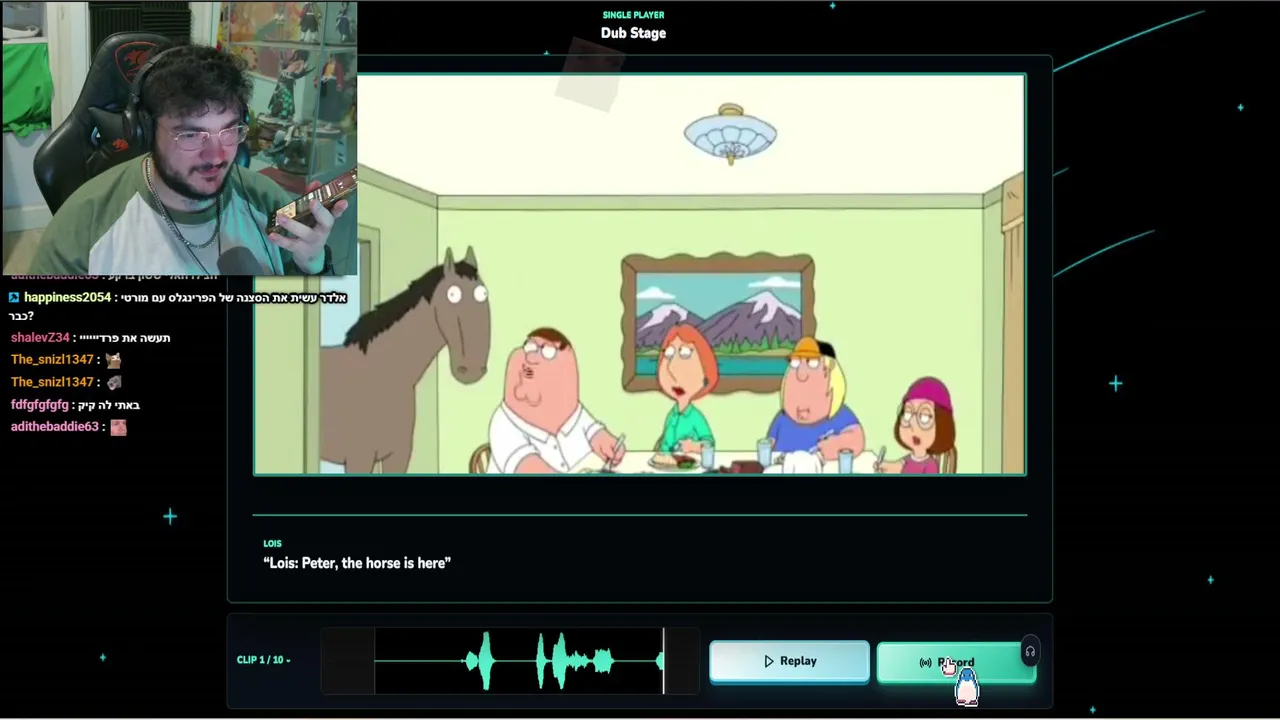Viewport: 1280px width, 720px height.
Task: Click the "SINGLE PLAYER" label
Action: pyautogui.click(x=633, y=15)
